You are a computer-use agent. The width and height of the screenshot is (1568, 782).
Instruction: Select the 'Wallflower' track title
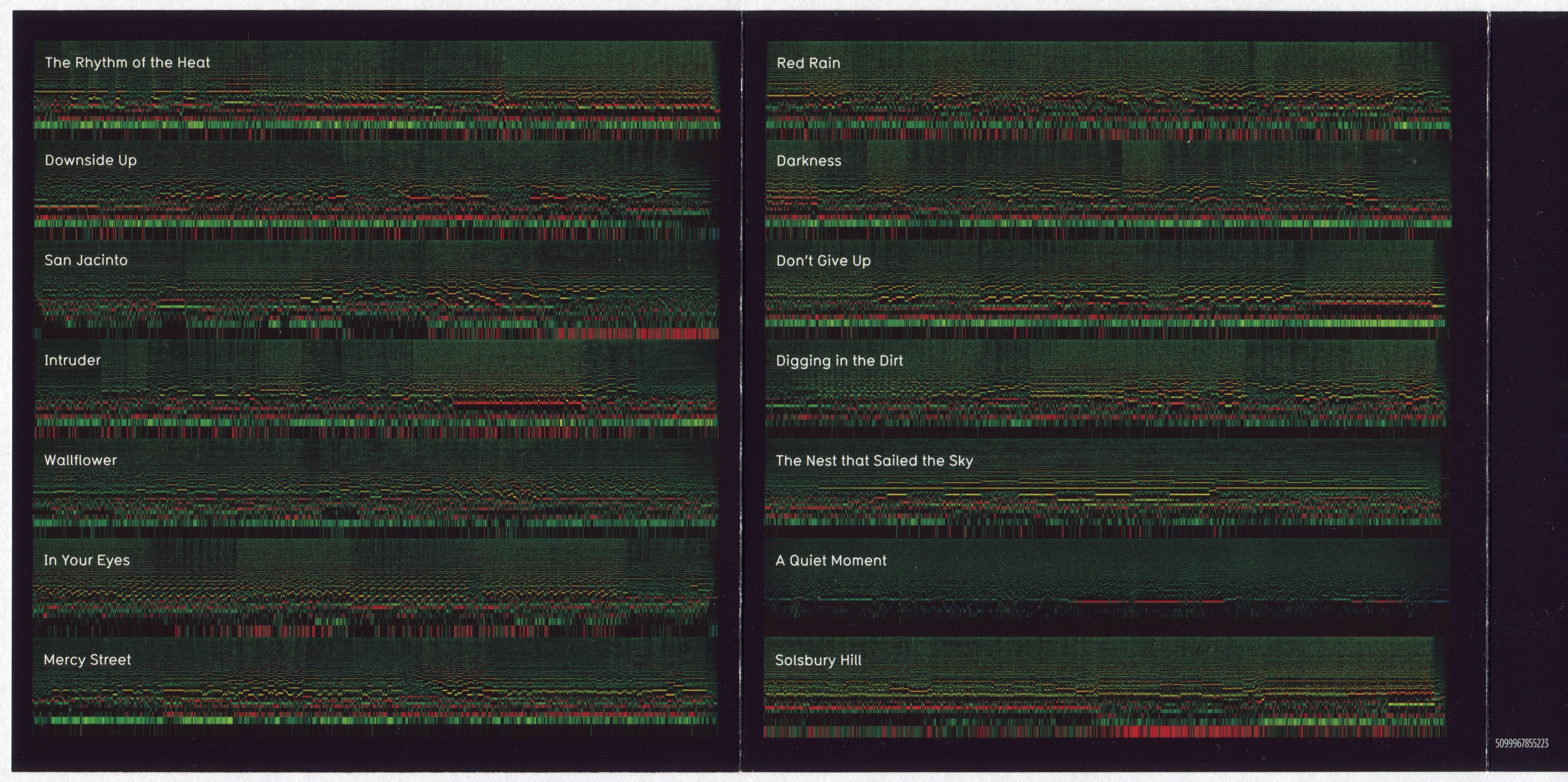(x=80, y=460)
